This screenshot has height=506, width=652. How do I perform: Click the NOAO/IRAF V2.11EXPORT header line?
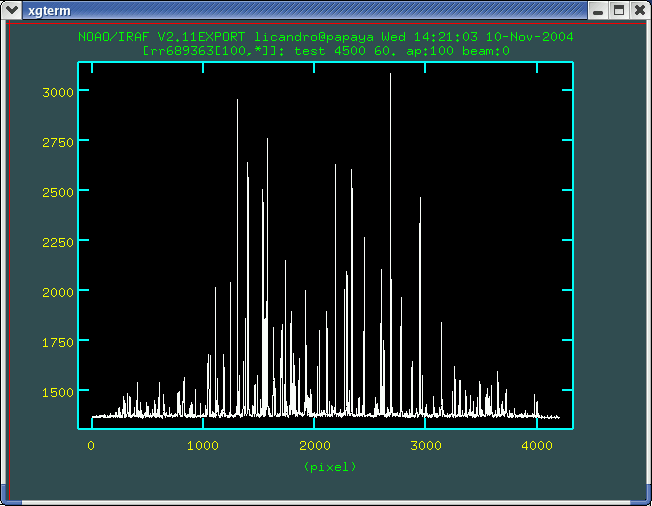pos(325,36)
